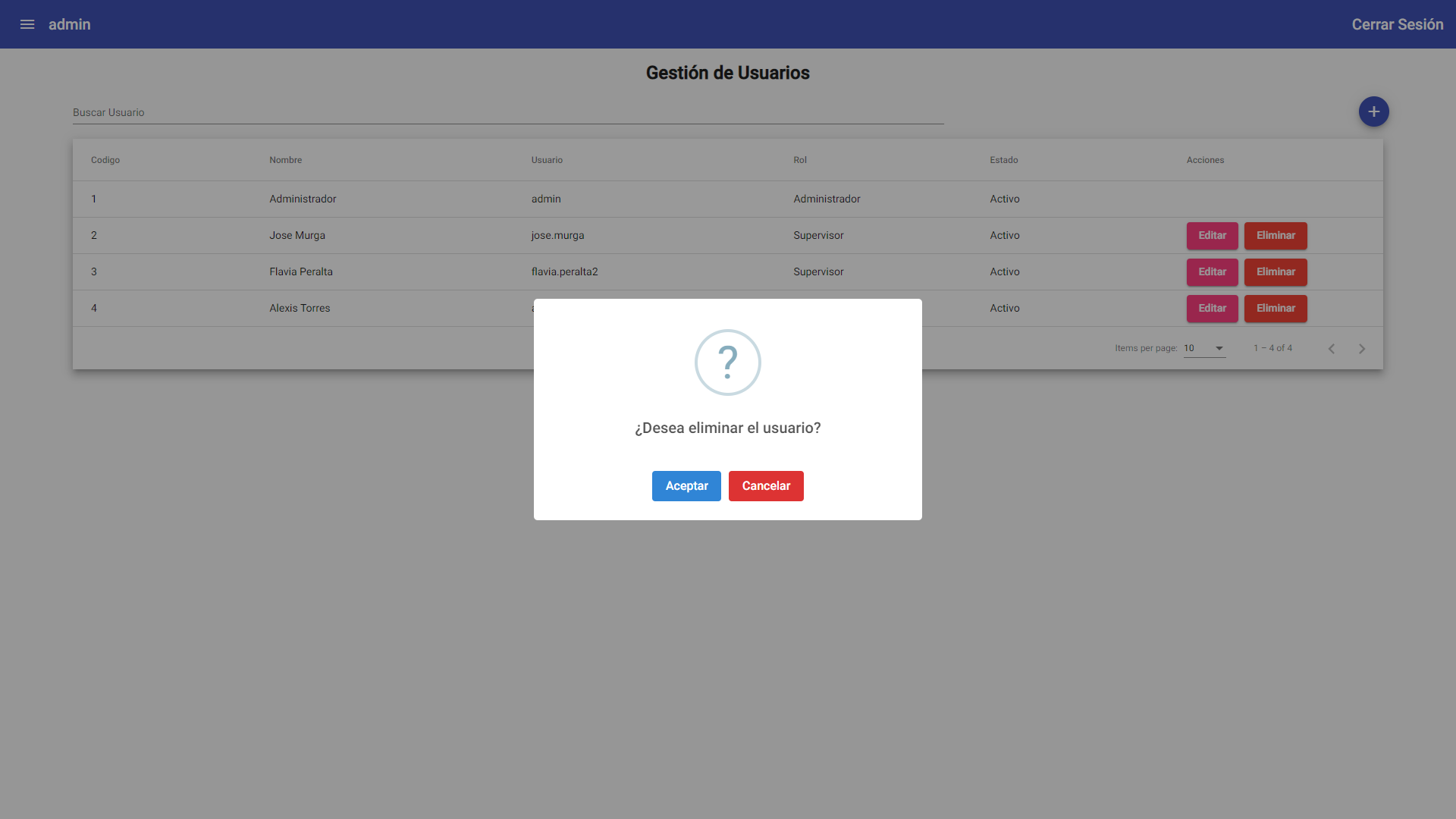The image size is (1456, 819).
Task: Click the admin title in the top bar
Action: point(69,24)
